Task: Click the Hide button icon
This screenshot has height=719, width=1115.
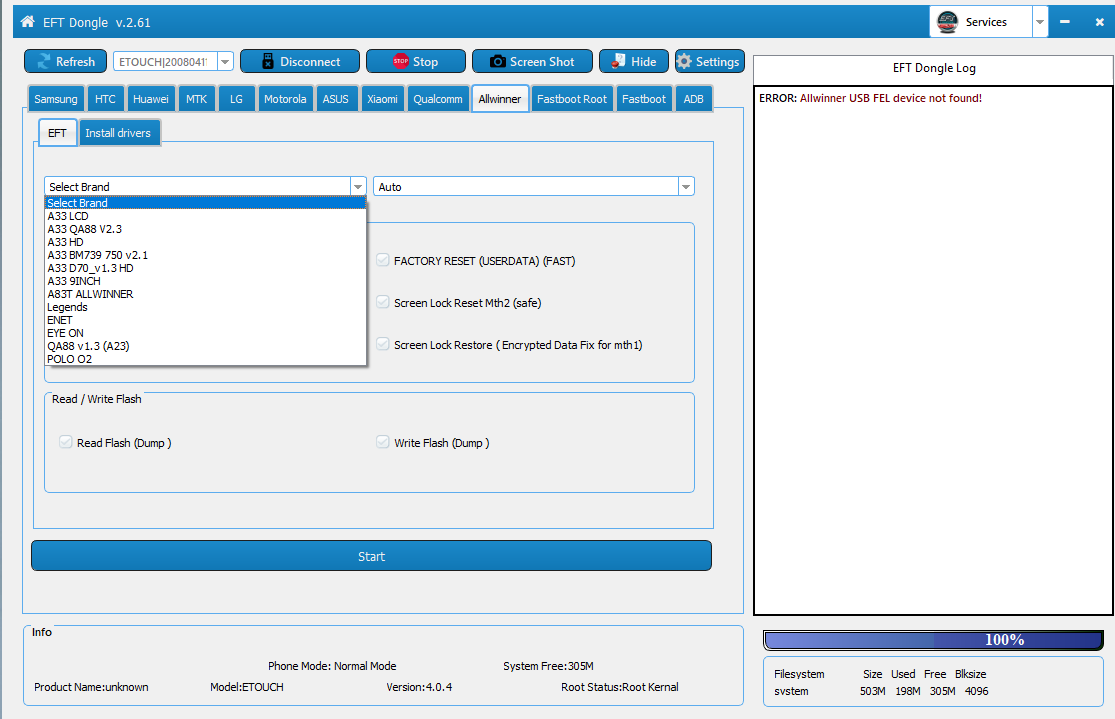Action: 619,61
